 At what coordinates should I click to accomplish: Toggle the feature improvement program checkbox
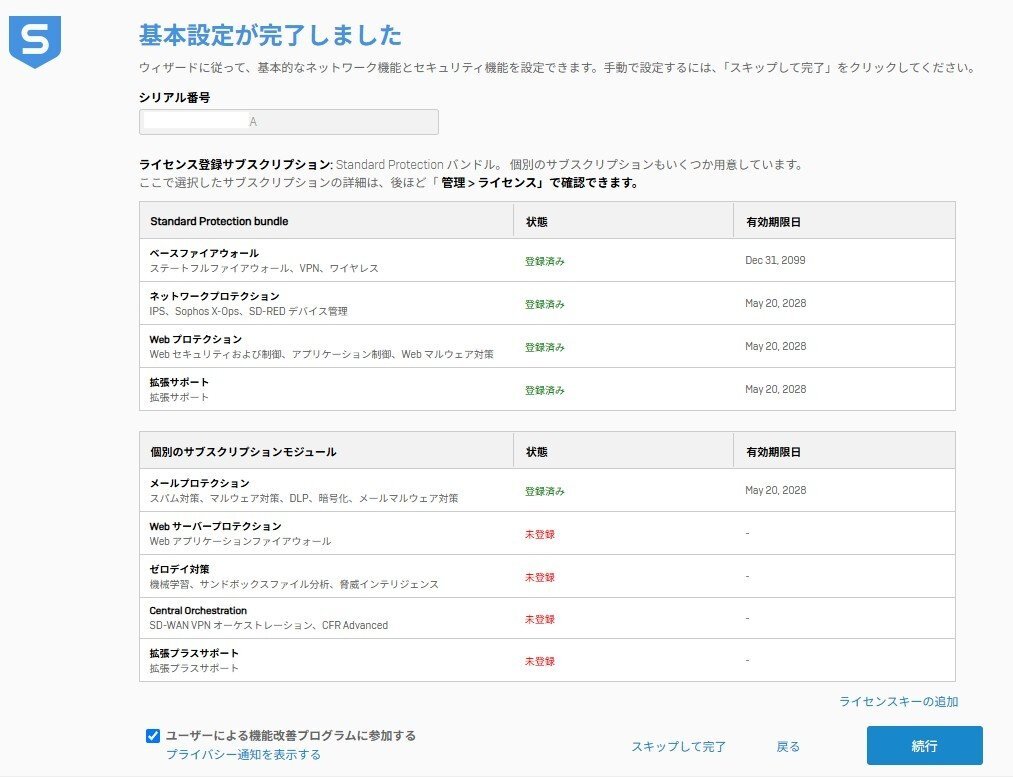click(153, 736)
